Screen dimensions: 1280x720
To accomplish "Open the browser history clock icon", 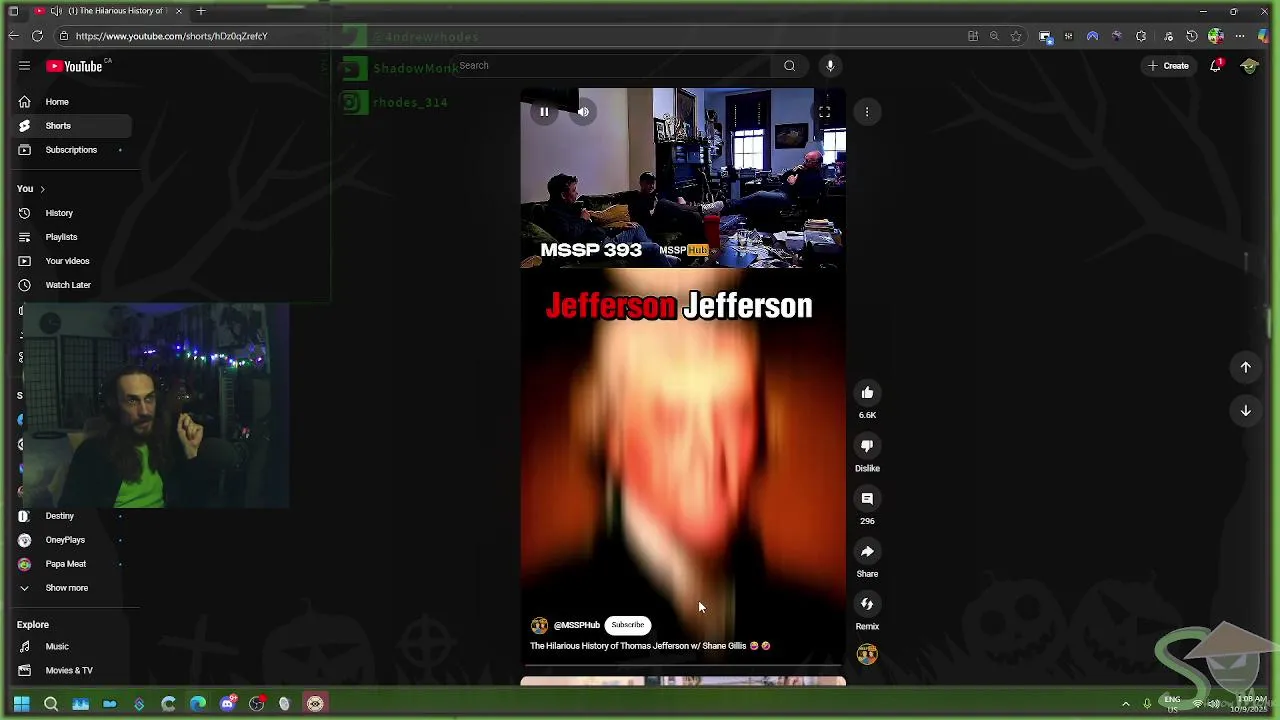I will (1191, 36).
